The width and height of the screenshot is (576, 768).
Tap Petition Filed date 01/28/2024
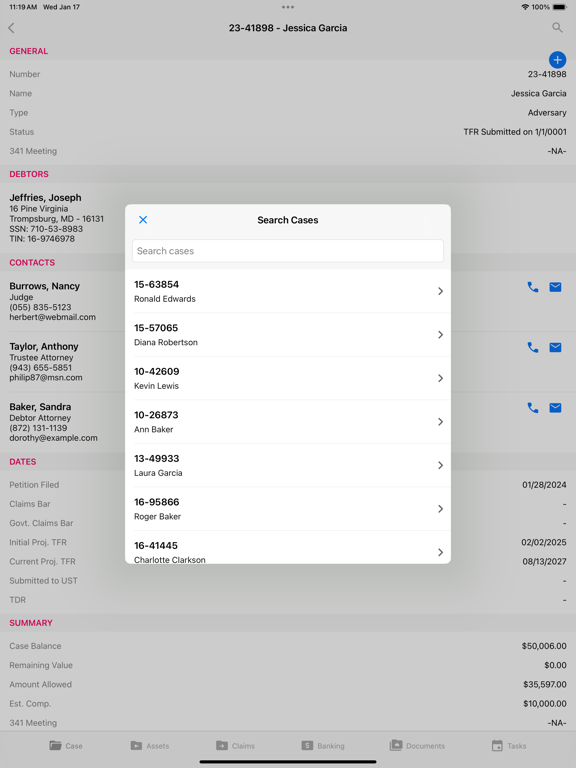point(544,484)
